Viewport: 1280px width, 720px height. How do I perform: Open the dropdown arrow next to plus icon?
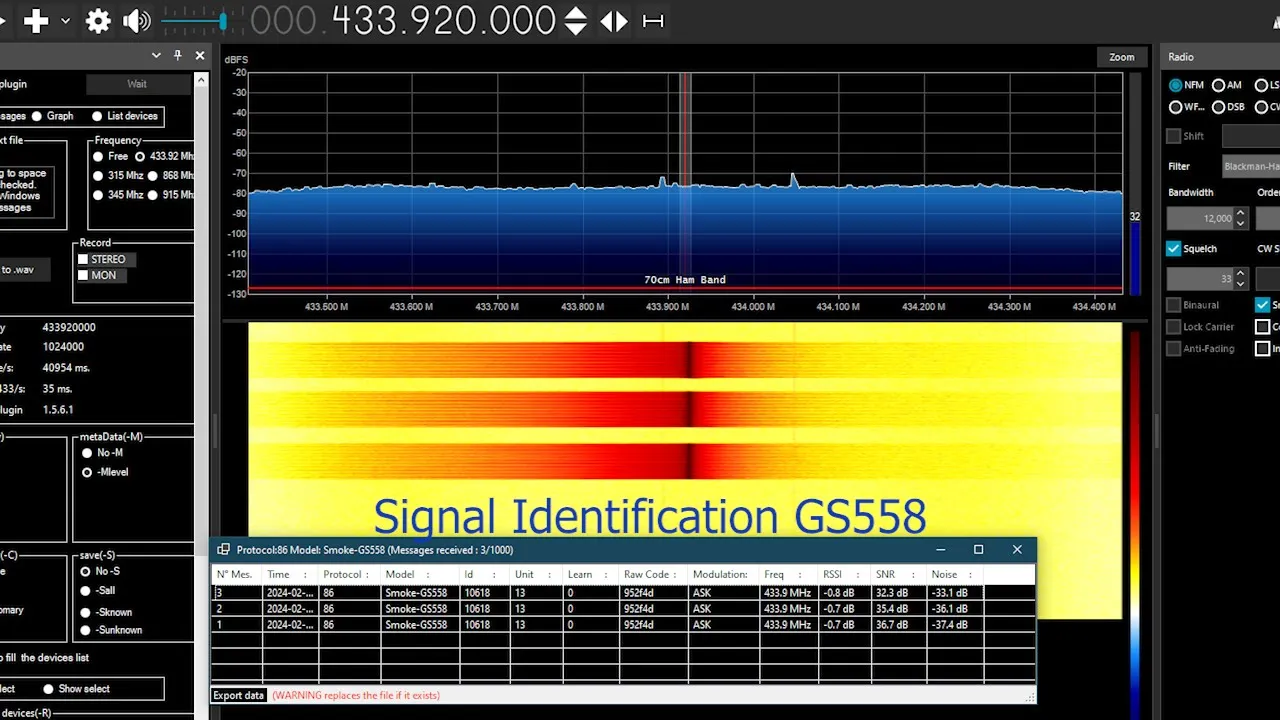pyautogui.click(x=66, y=21)
